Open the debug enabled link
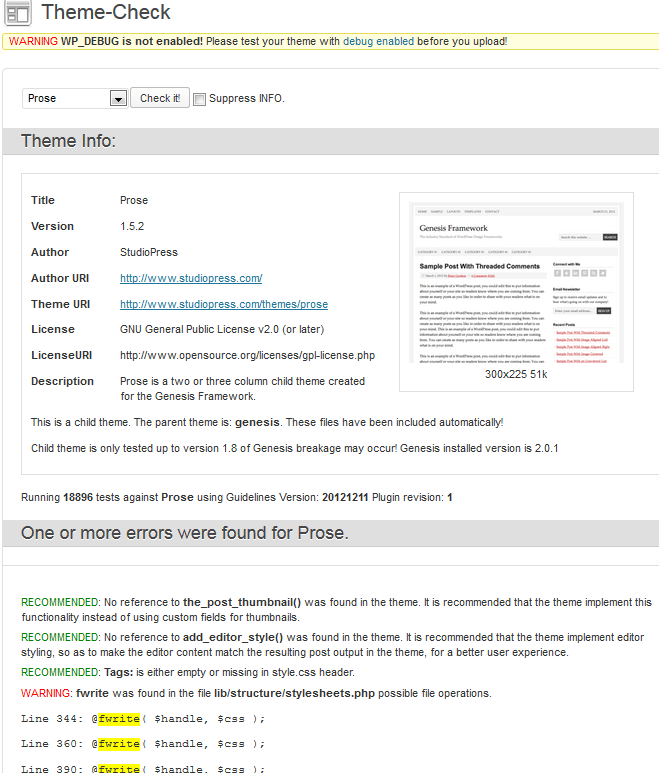The width and height of the screenshot is (659, 773). pos(378,41)
